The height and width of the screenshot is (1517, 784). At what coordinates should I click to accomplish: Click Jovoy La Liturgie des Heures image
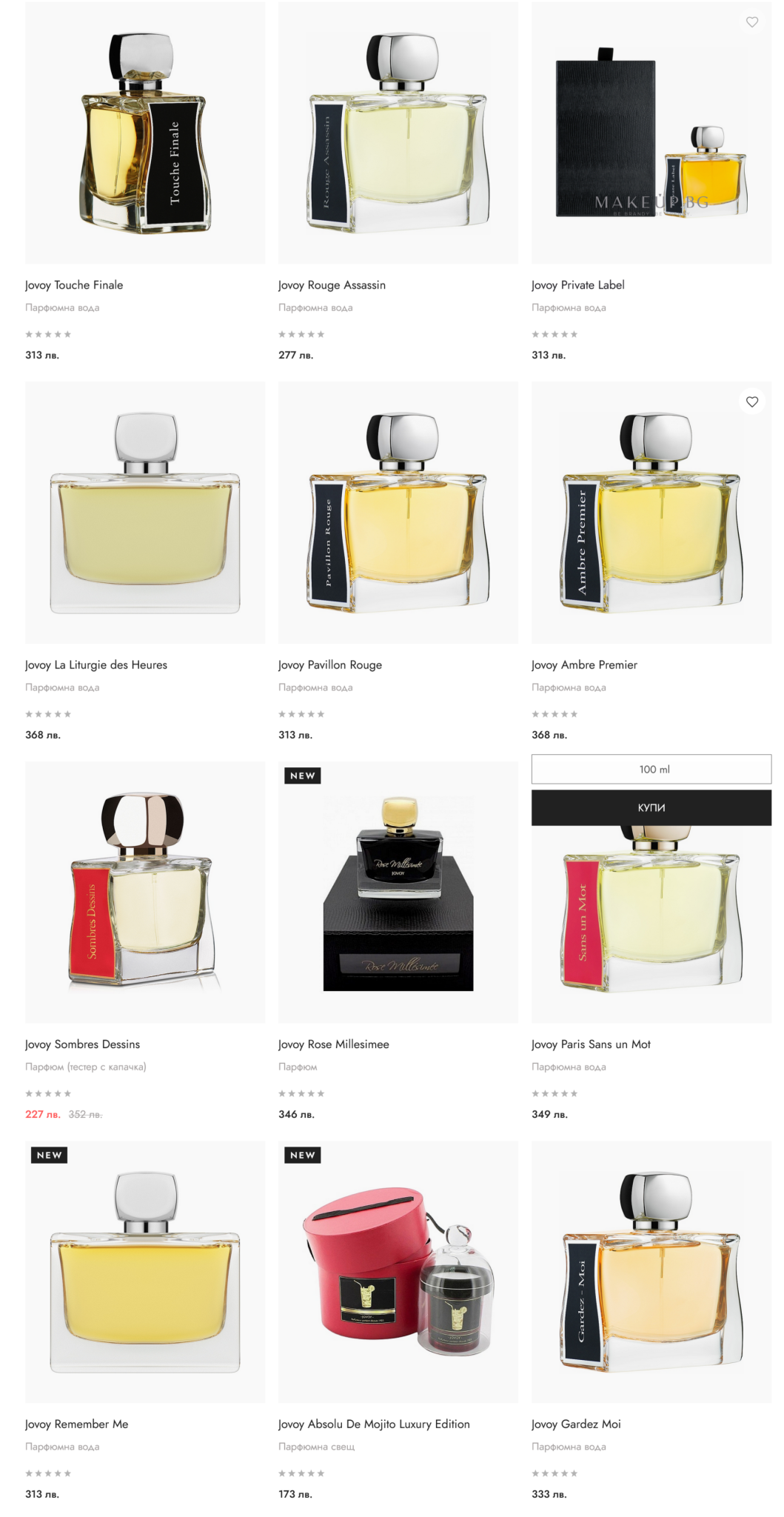point(145,512)
